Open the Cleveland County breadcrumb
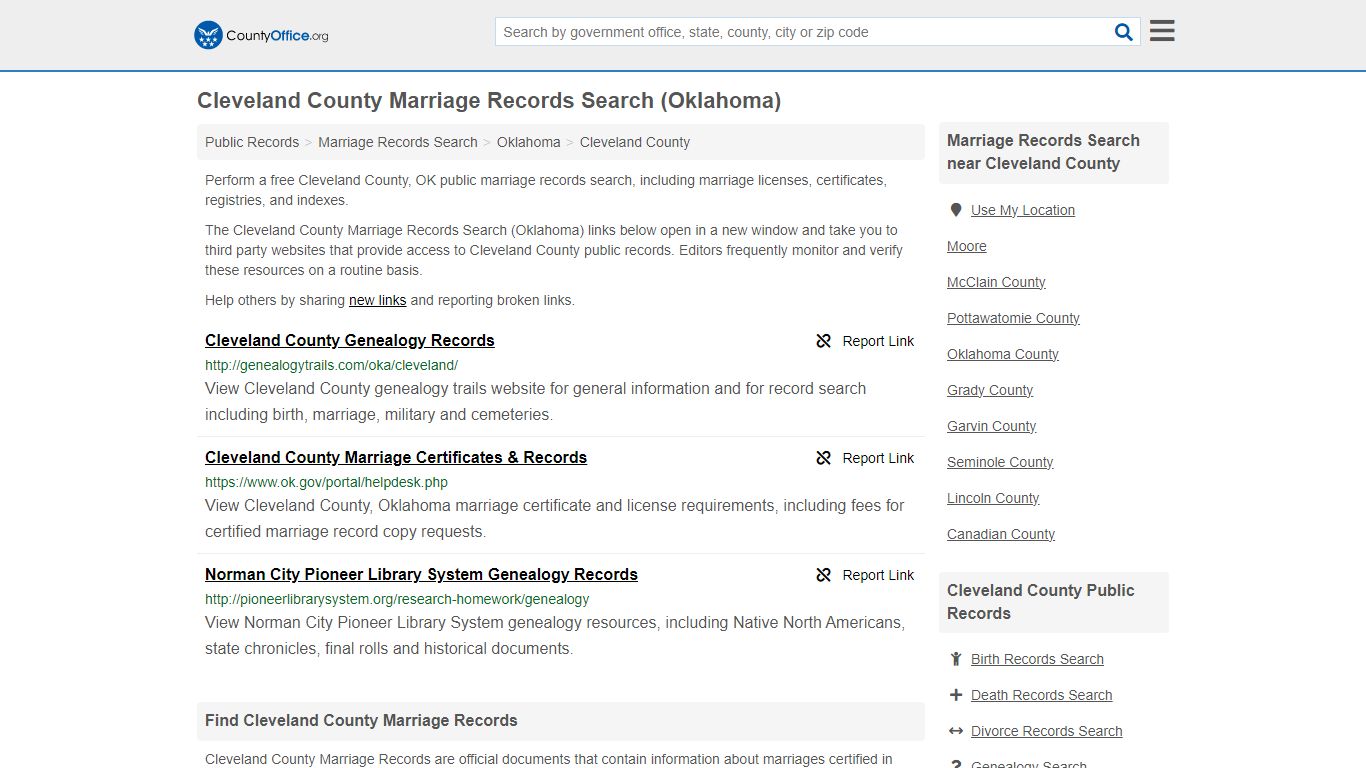The height and width of the screenshot is (768, 1366). click(x=635, y=142)
